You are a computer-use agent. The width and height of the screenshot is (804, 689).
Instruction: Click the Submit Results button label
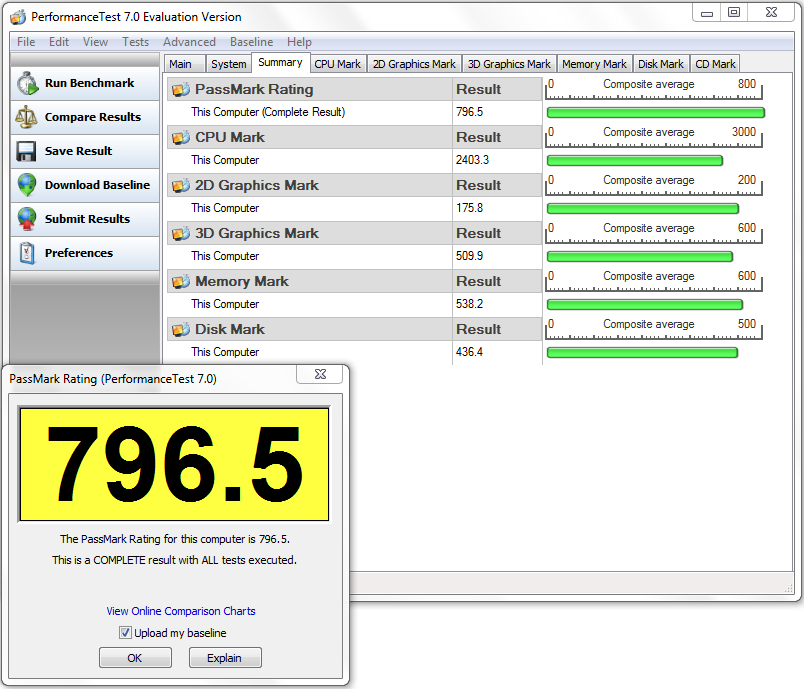pyautogui.click(x=87, y=219)
